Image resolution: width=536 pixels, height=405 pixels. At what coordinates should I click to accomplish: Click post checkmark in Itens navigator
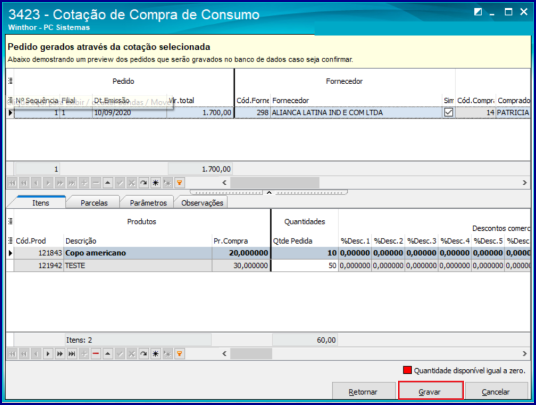tap(120, 353)
